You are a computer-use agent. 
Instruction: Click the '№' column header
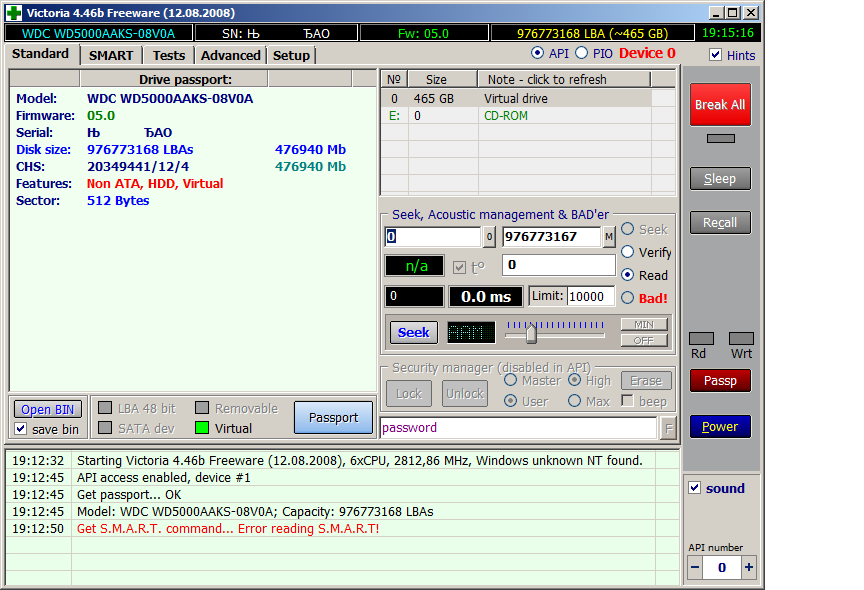pyautogui.click(x=394, y=79)
